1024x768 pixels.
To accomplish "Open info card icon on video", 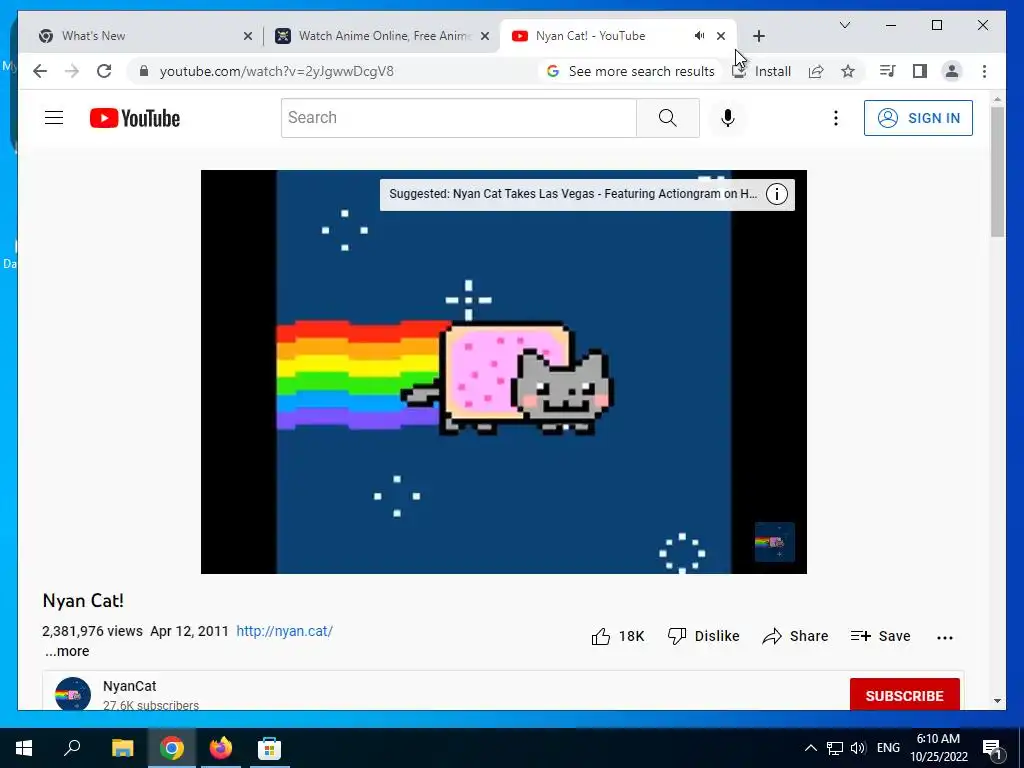I will point(776,194).
